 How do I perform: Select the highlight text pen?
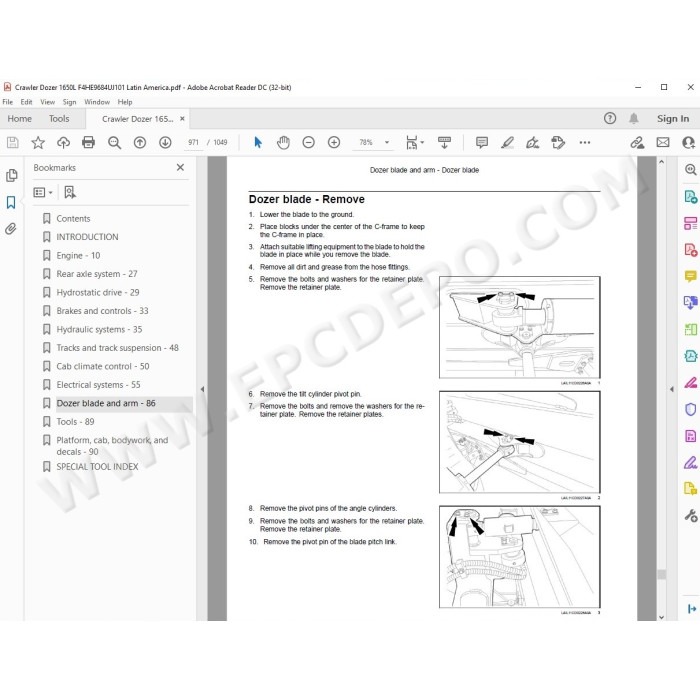[x=507, y=142]
